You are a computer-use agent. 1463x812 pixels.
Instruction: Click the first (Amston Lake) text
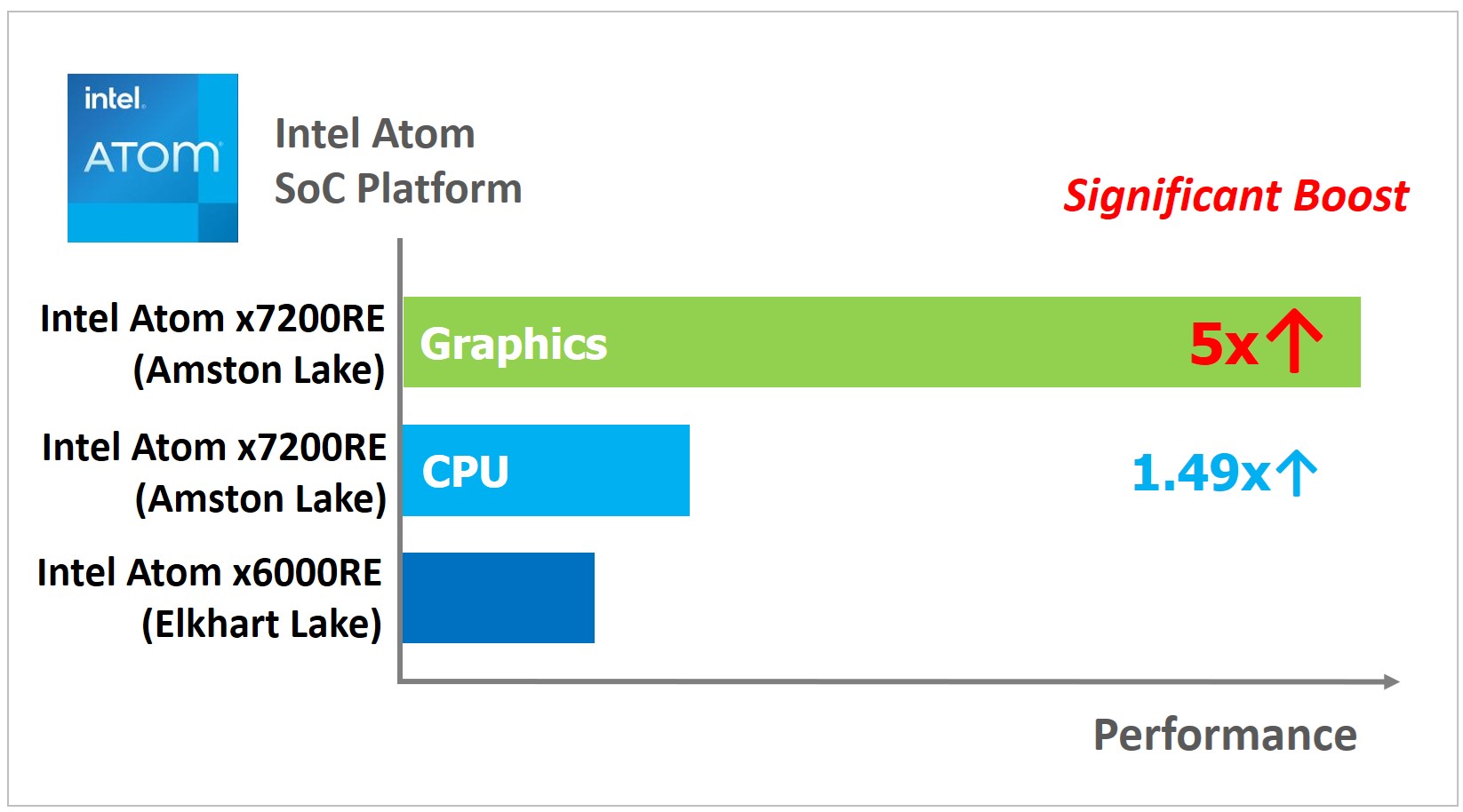click(260, 370)
